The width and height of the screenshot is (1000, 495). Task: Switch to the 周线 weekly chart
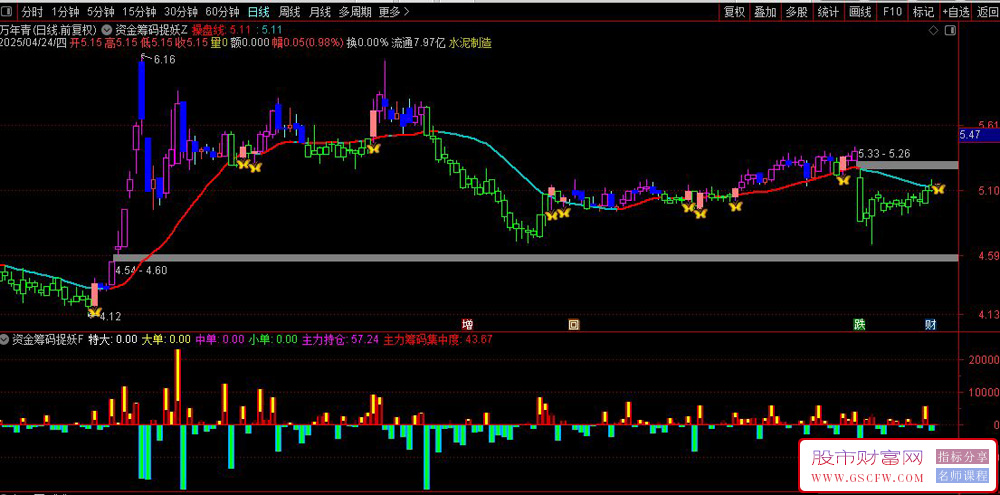tap(289, 11)
